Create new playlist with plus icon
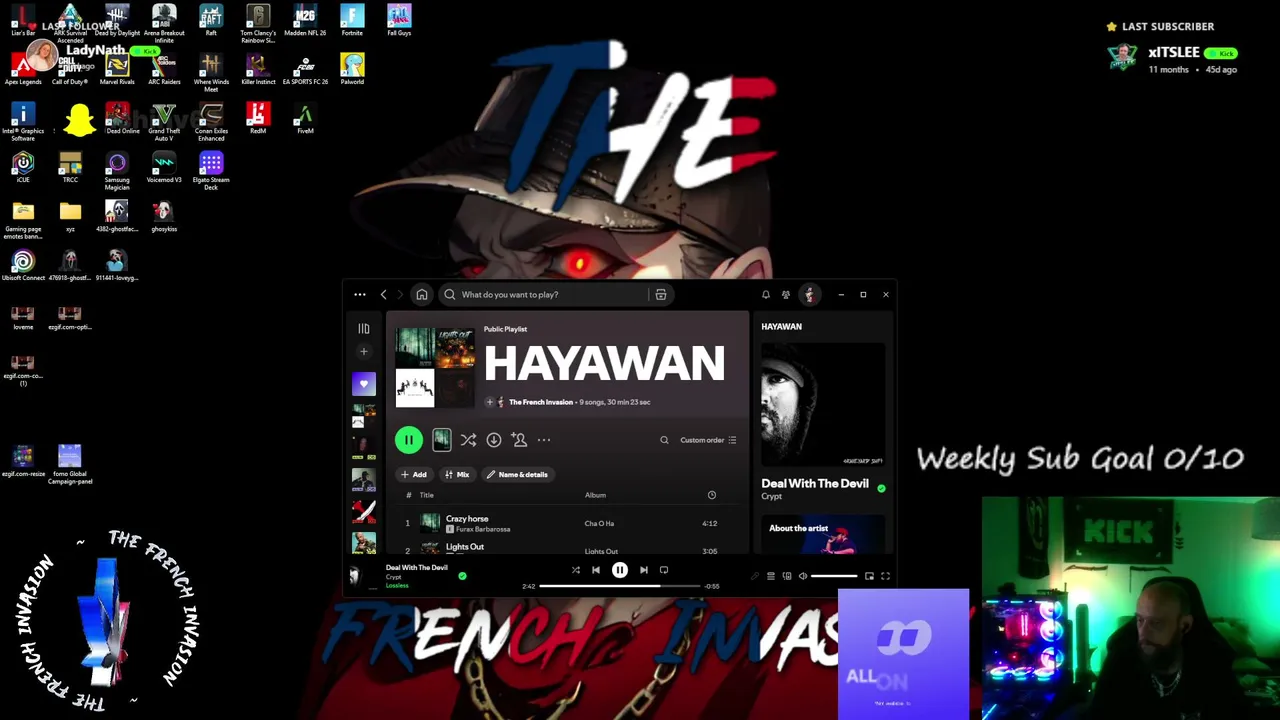 coord(364,352)
